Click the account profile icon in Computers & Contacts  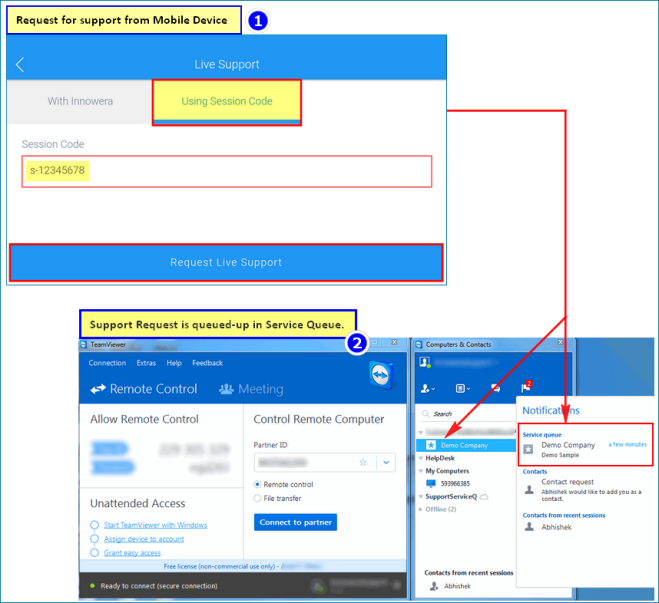pyautogui.click(x=425, y=362)
